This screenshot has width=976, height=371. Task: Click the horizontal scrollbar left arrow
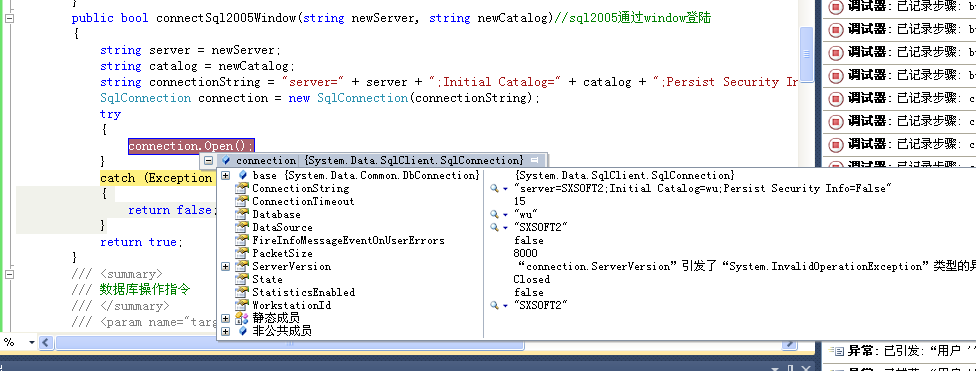(x=46, y=342)
